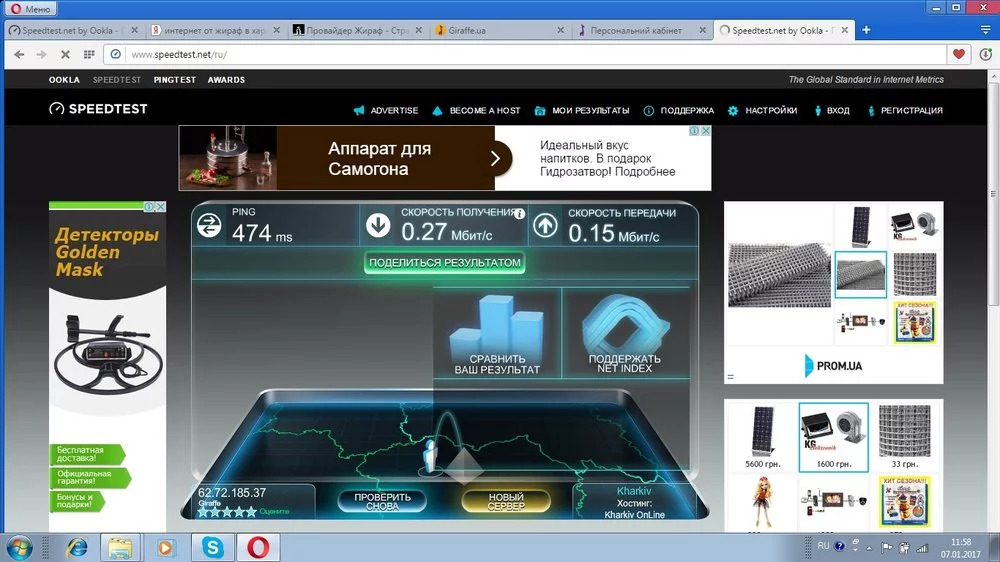Open НАСТРОЙКИ settings page
Viewport: 1000px width, 562px height.
coord(763,110)
